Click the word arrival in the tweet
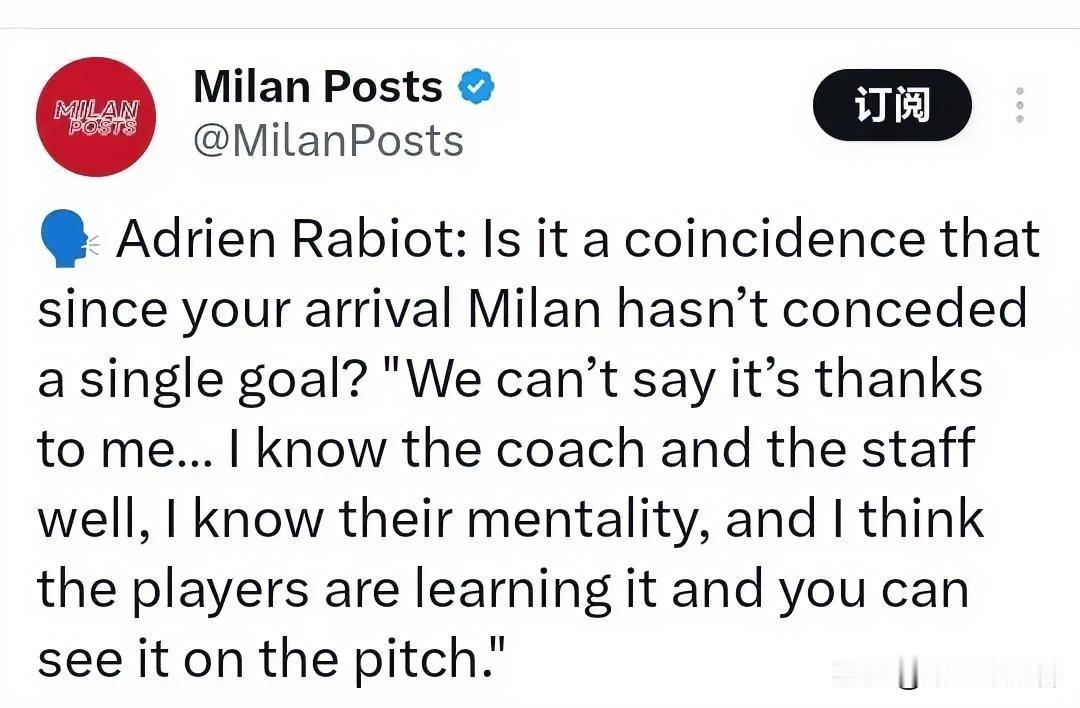 [x=377, y=309]
